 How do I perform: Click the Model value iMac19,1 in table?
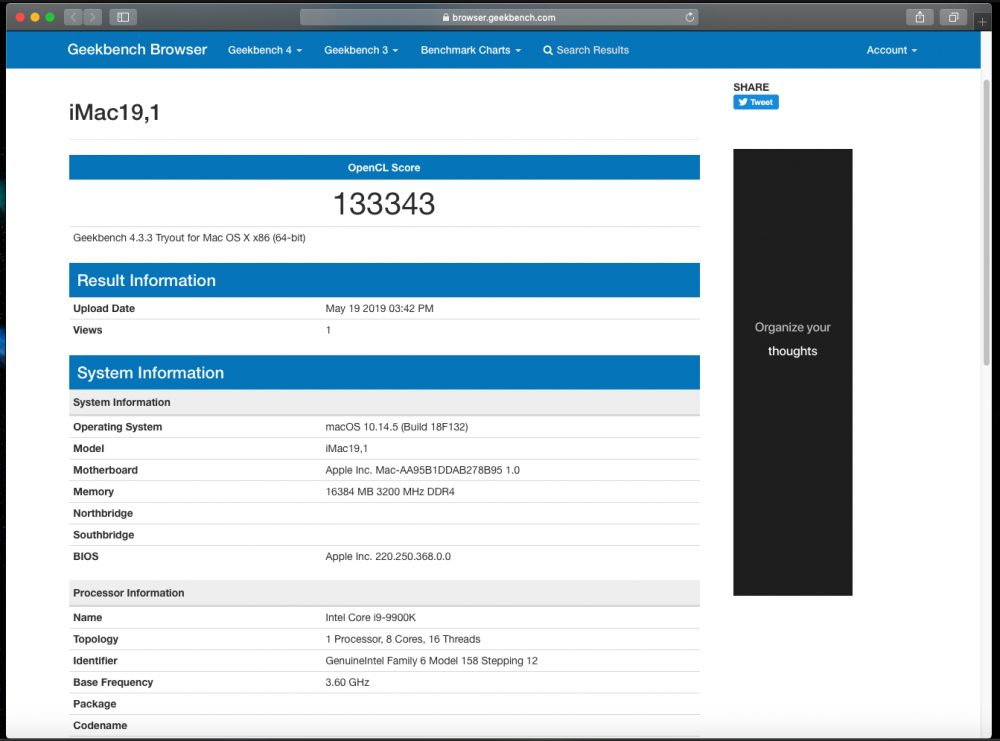346,449
